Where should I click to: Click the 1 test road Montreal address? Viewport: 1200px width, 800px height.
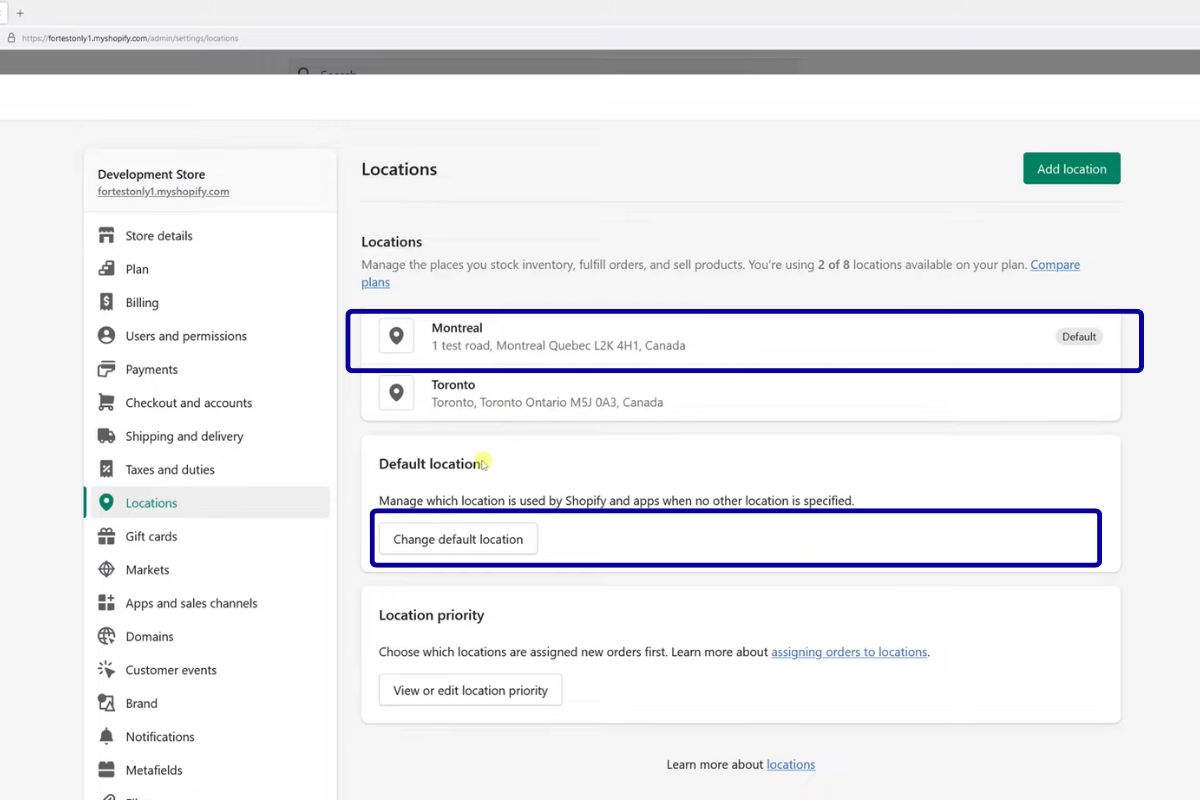tap(558, 345)
